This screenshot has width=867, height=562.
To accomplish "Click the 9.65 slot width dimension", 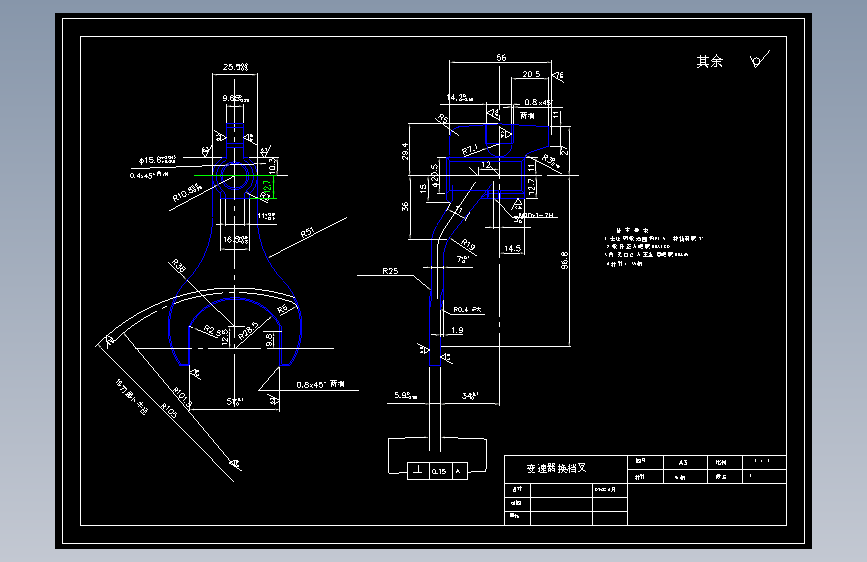I will pos(236,98).
